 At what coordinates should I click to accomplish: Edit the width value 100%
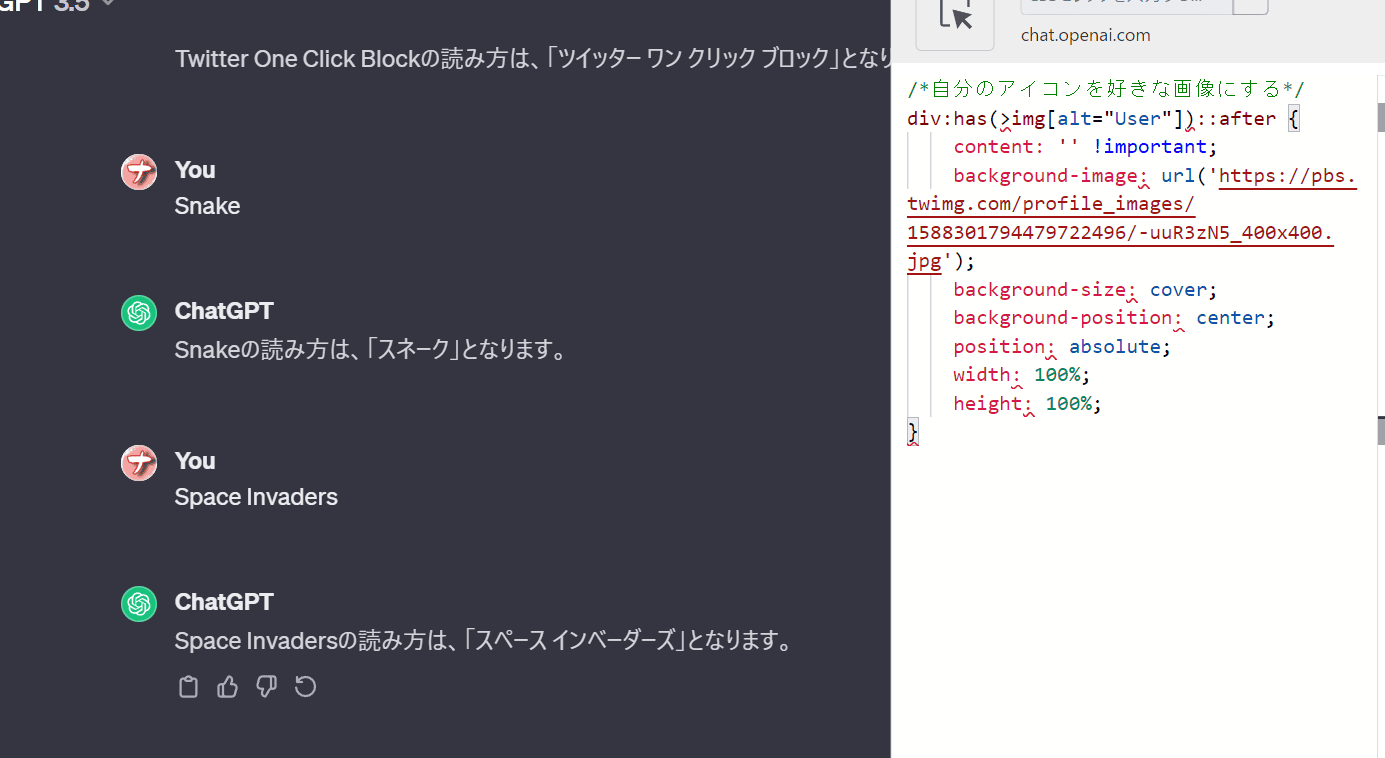click(x=1060, y=375)
